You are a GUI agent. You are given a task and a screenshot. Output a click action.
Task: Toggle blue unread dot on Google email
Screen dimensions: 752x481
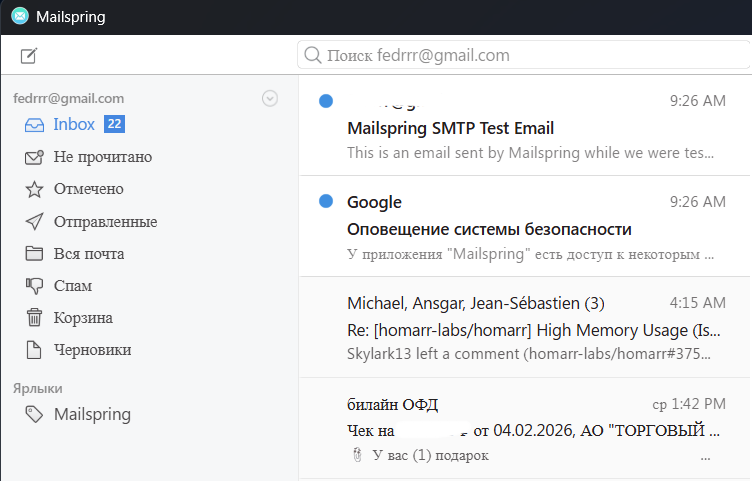pyautogui.click(x=325, y=202)
